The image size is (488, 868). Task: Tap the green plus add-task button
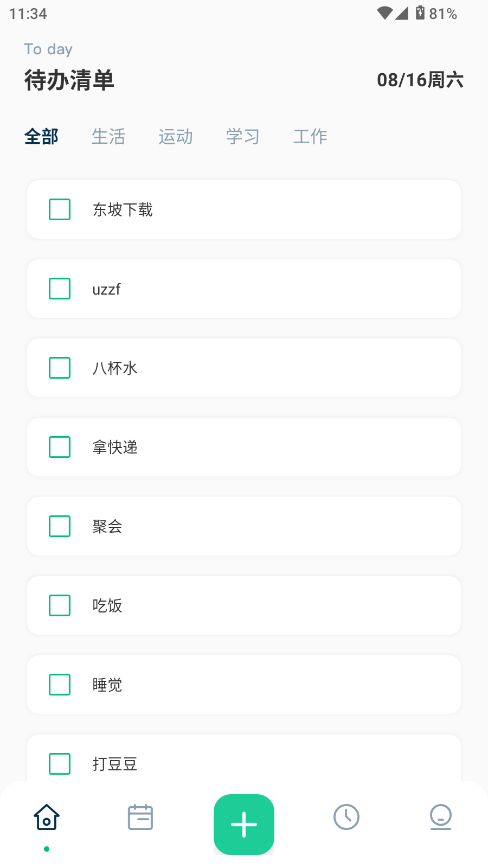244,824
